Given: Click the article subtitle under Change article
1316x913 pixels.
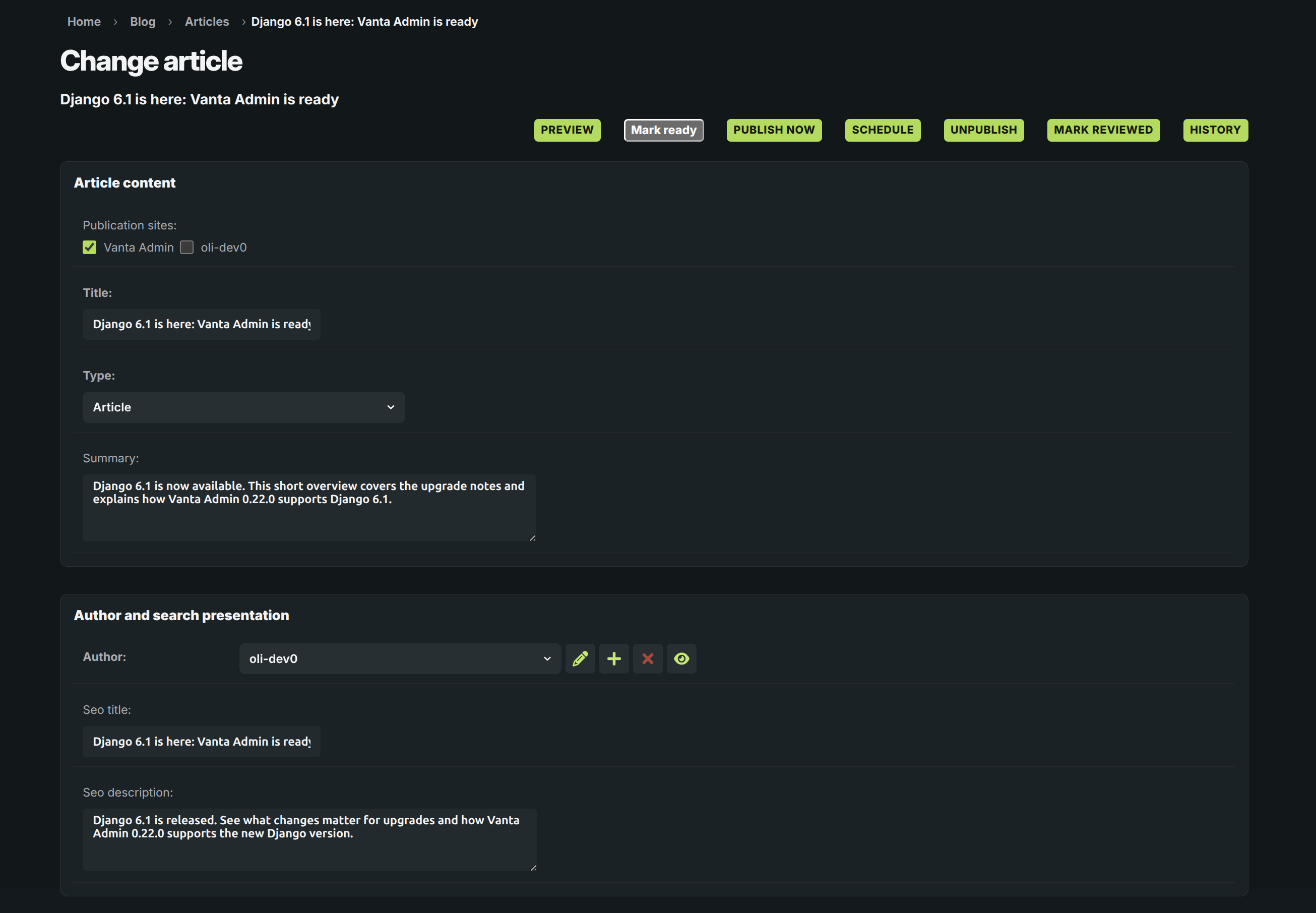Looking at the screenshot, I should tap(200, 99).
